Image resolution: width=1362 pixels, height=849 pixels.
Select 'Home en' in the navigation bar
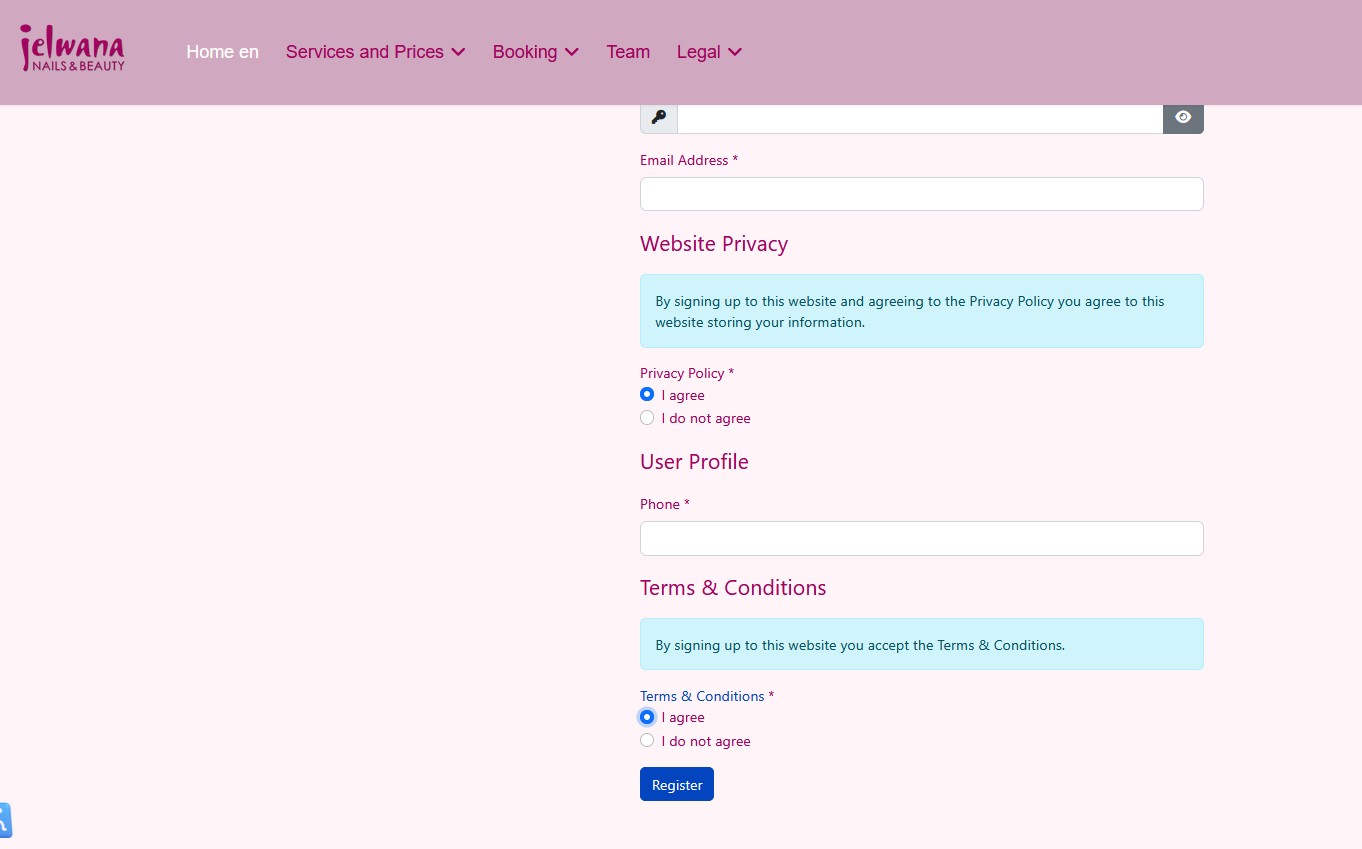(x=222, y=52)
